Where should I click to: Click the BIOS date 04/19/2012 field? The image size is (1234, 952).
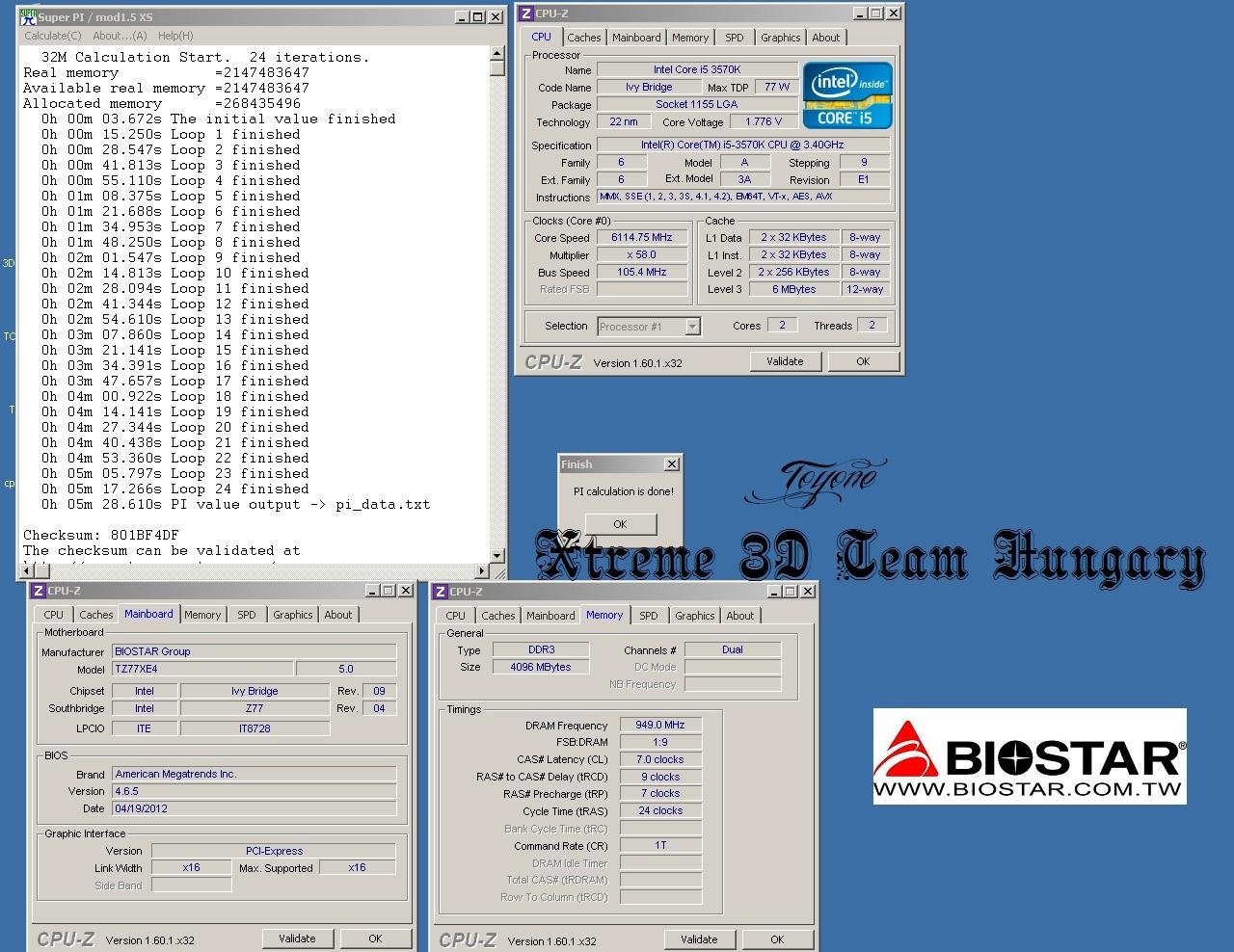click(x=254, y=808)
